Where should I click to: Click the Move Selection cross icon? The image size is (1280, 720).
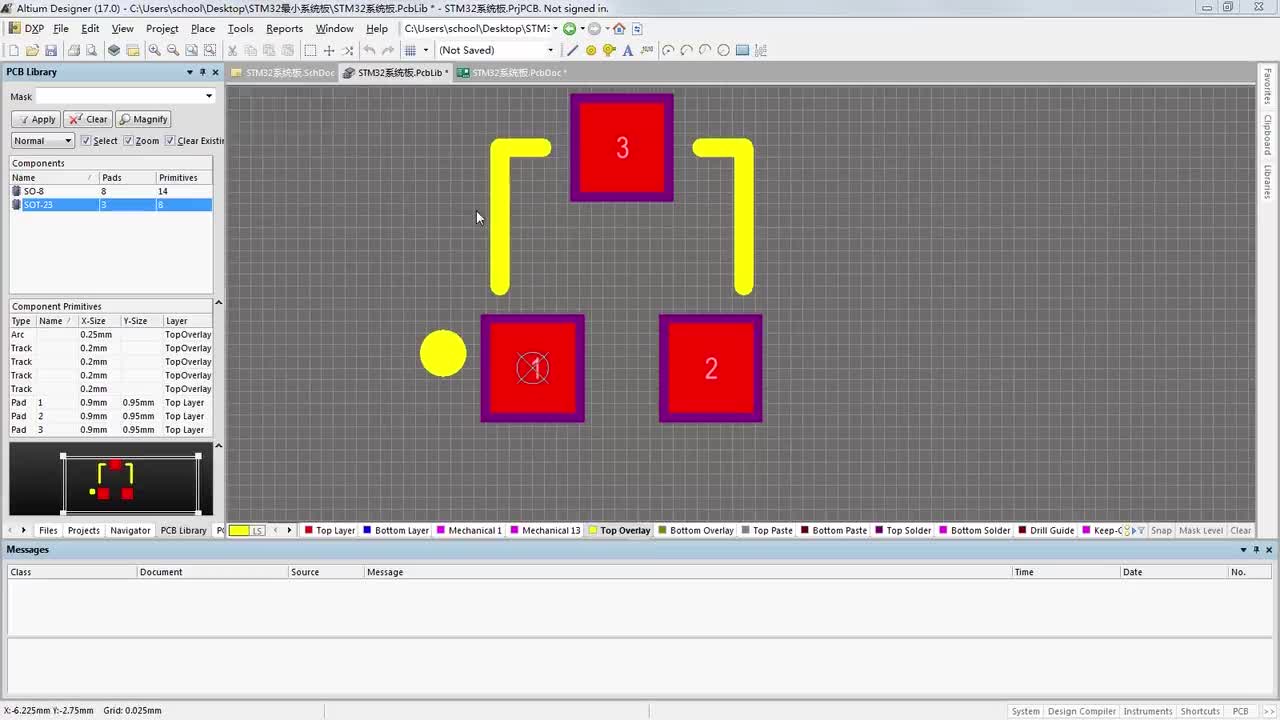pyautogui.click(x=329, y=50)
